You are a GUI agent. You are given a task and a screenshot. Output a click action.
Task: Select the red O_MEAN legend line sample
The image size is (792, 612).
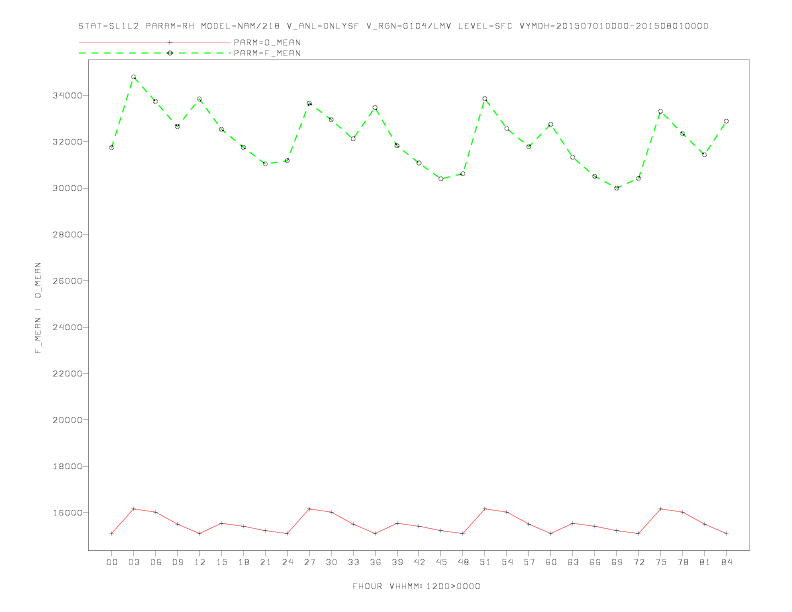[155, 42]
